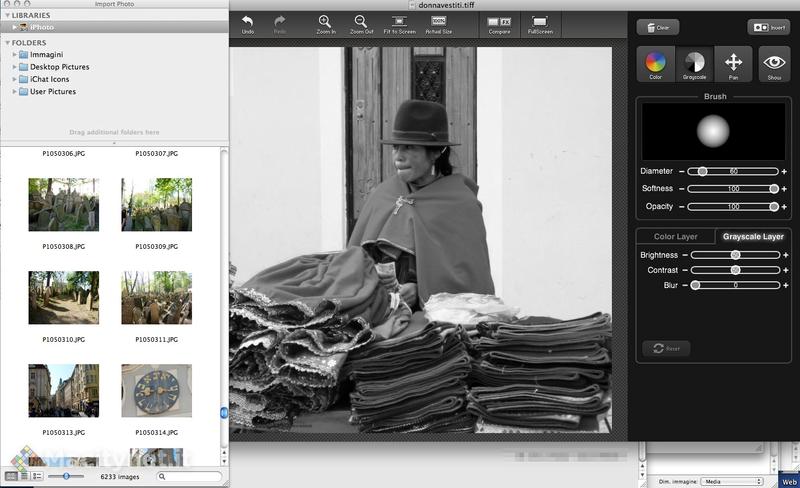Expand the Desktop Pictures folder
Viewport: 800px width, 488px height.
15,67
